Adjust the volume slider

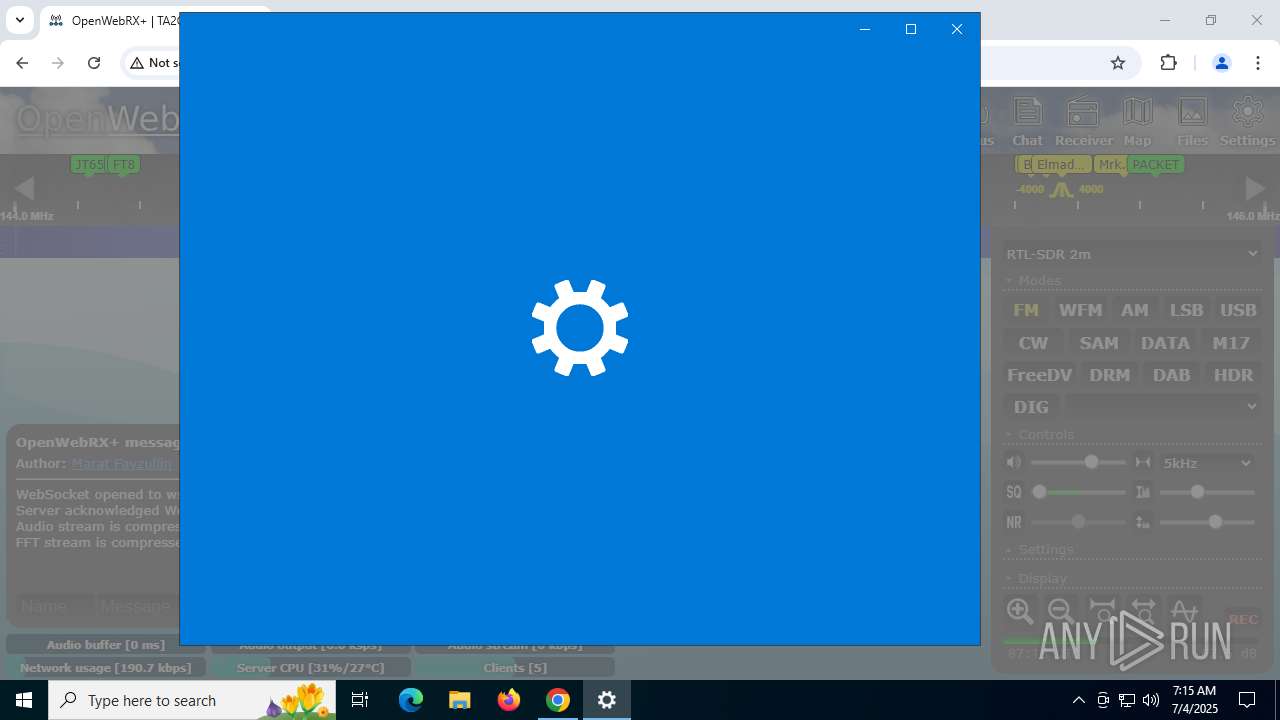pyautogui.click(x=1078, y=462)
